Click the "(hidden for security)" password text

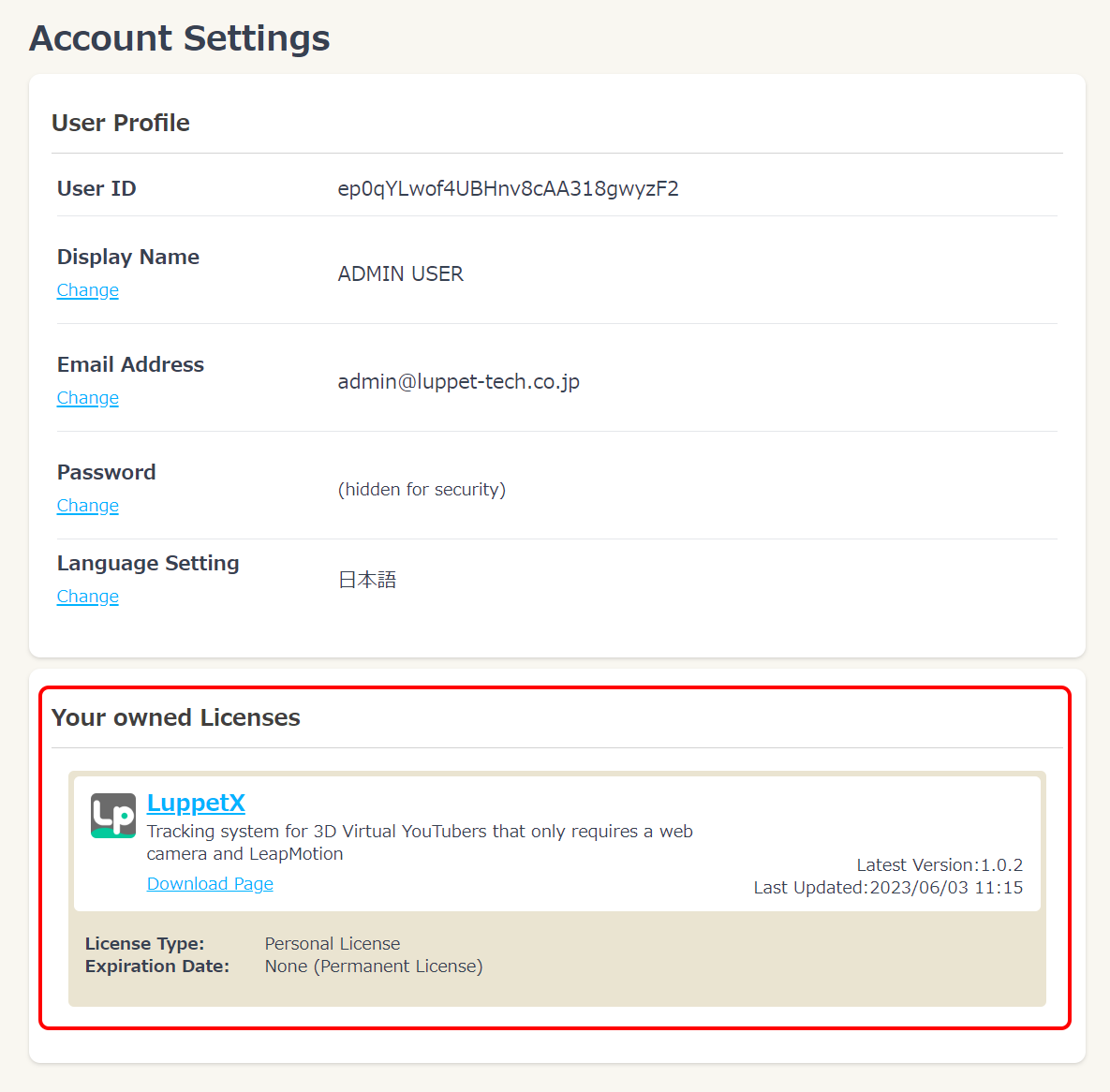[x=422, y=490]
